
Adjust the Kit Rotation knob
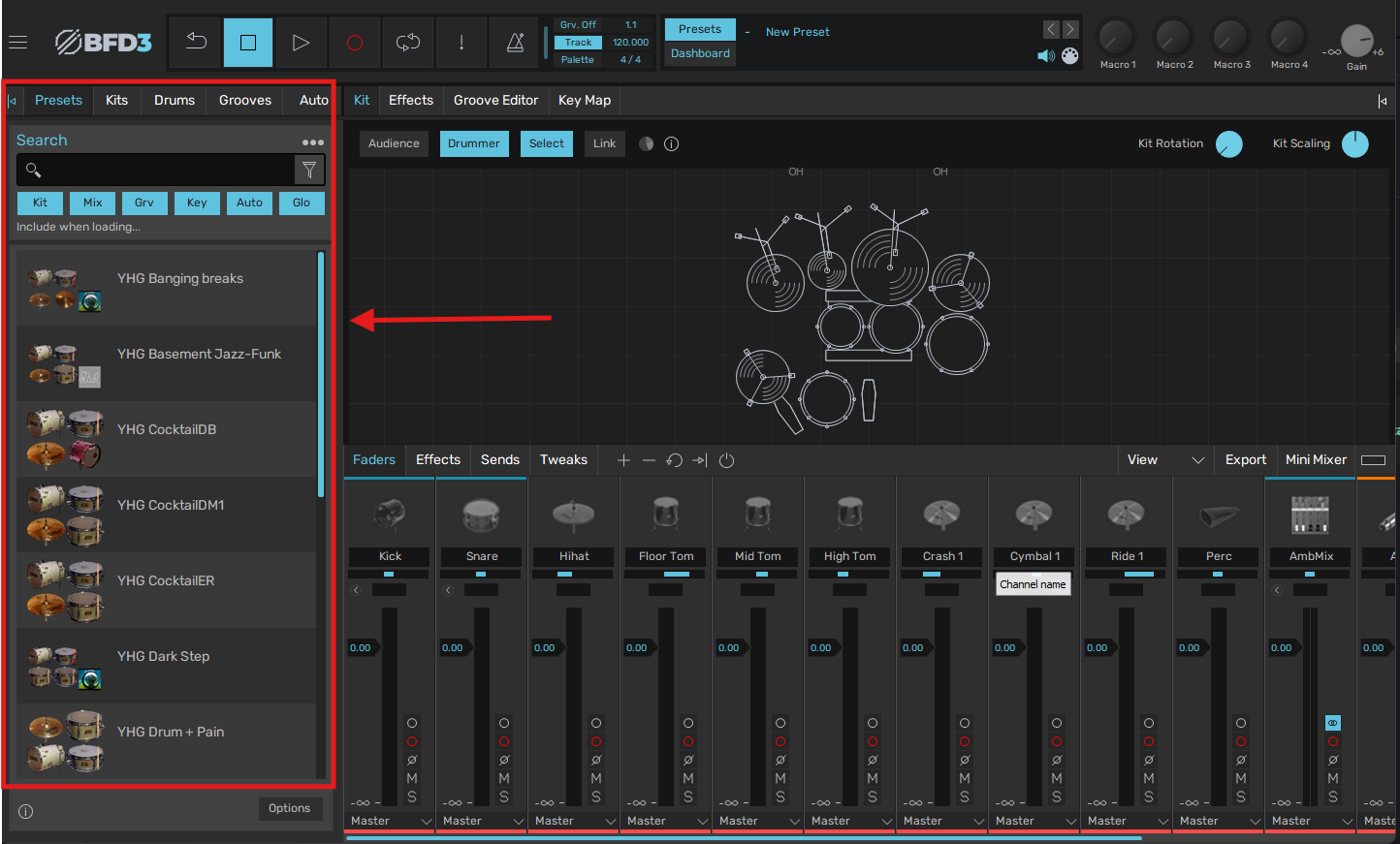pyautogui.click(x=1228, y=144)
